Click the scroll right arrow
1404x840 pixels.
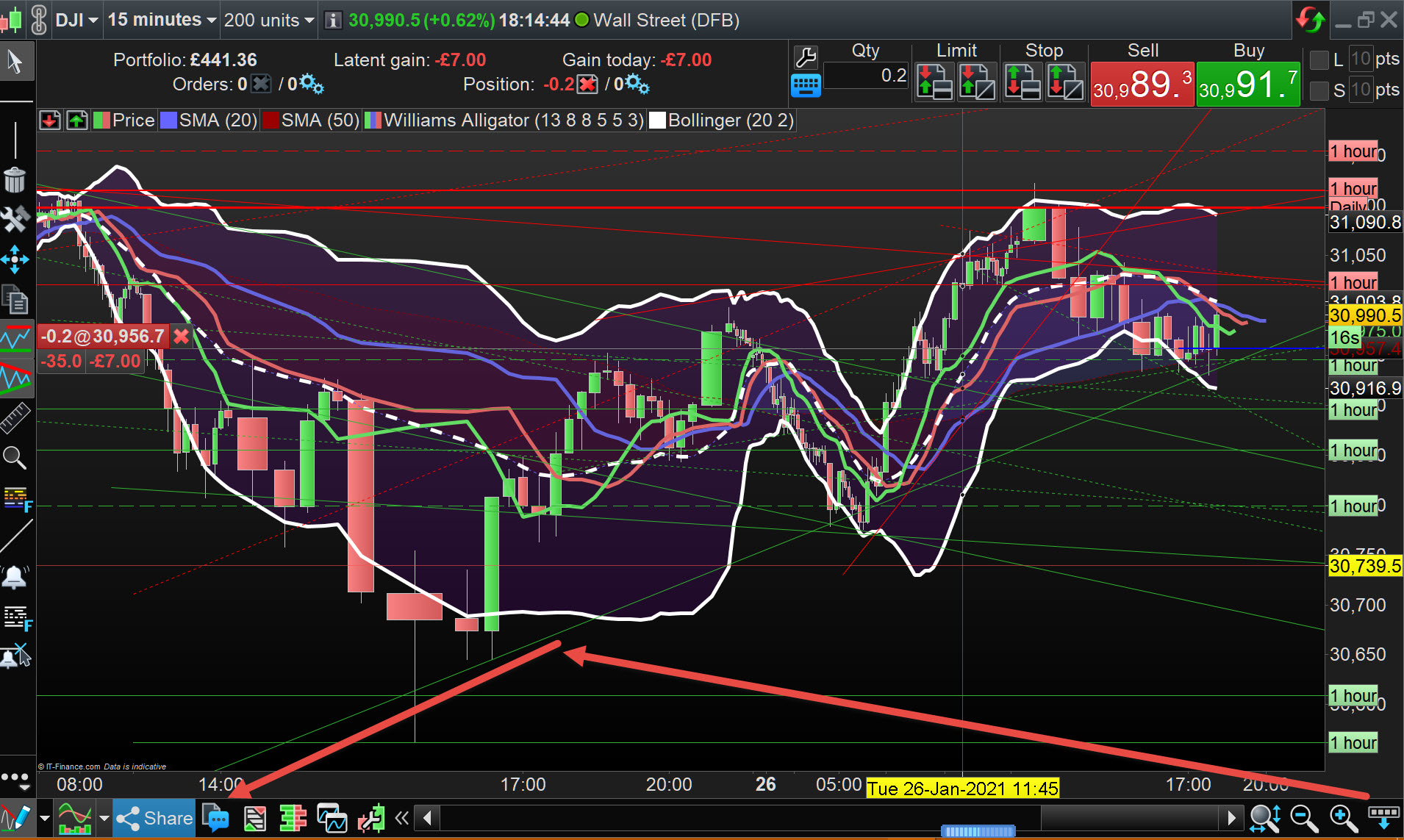[x=1231, y=817]
